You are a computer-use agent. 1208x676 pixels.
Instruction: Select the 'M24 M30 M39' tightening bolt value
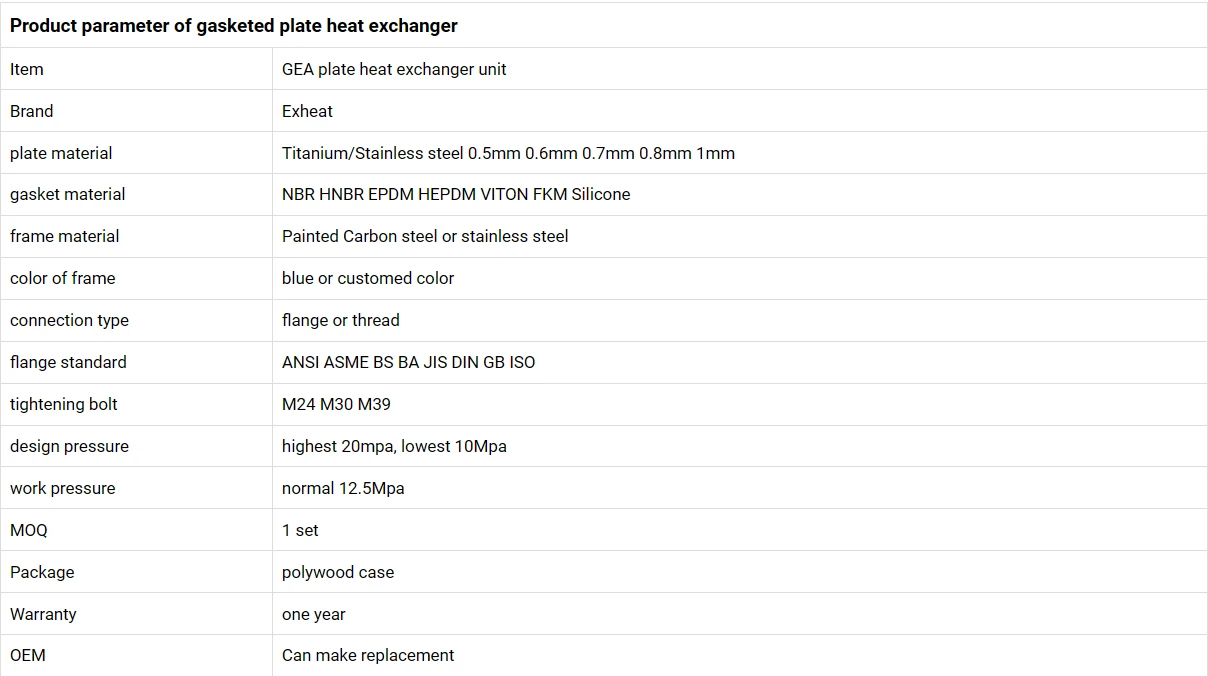pyautogui.click(x=336, y=404)
